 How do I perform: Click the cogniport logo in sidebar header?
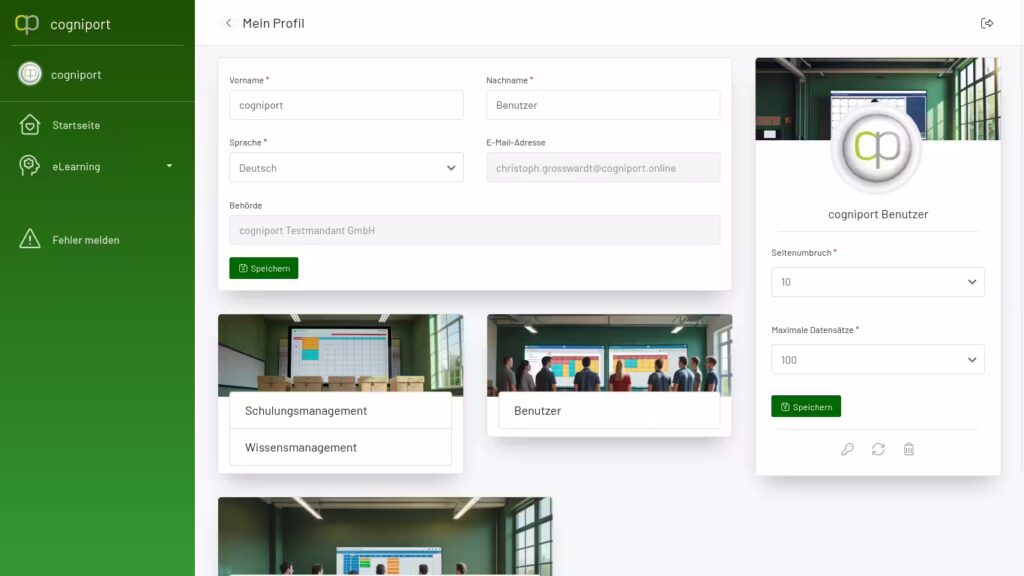pyautogui.click(x=27, y=24)
